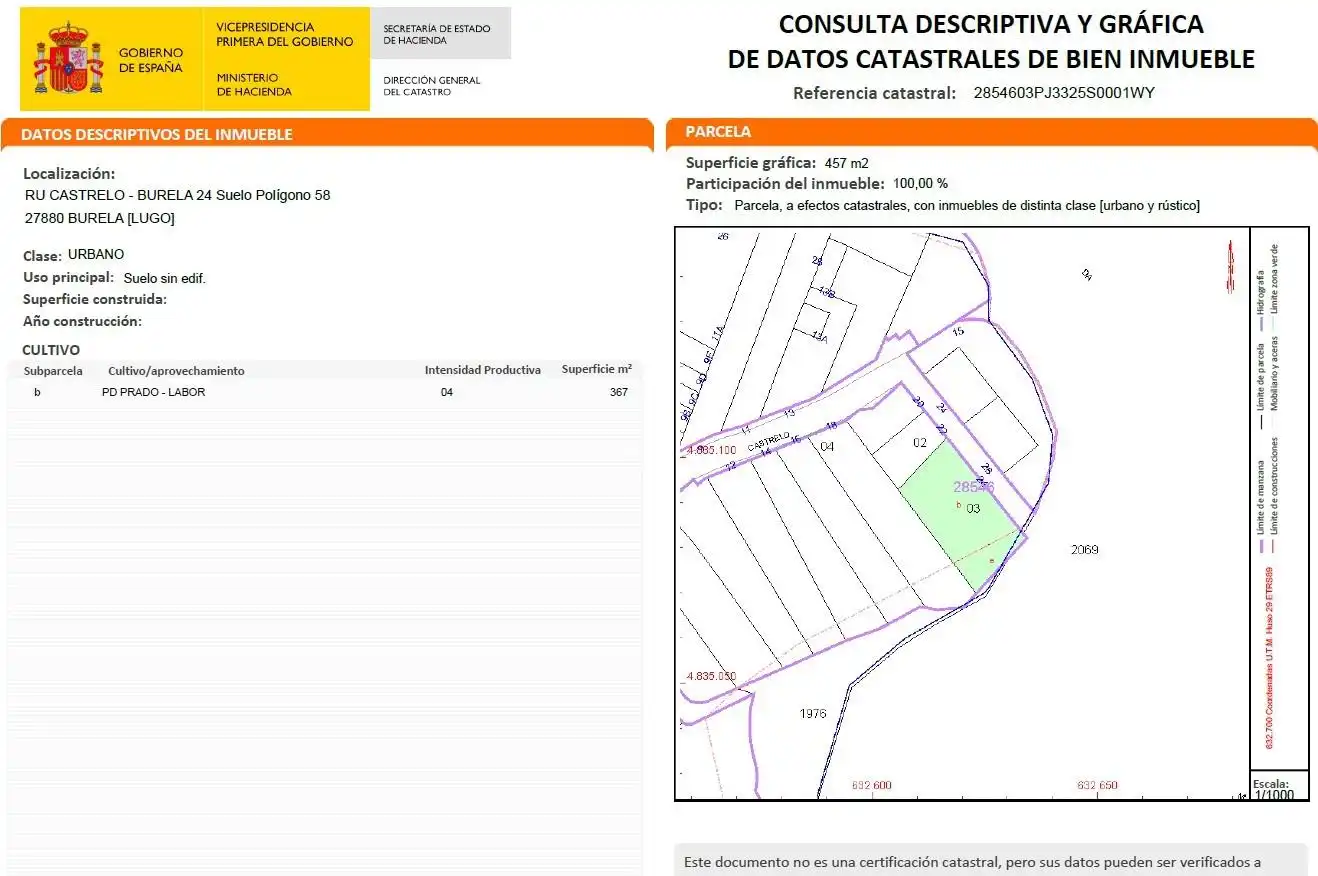Click the 'Tipo:' label

[x=704, y=205]
